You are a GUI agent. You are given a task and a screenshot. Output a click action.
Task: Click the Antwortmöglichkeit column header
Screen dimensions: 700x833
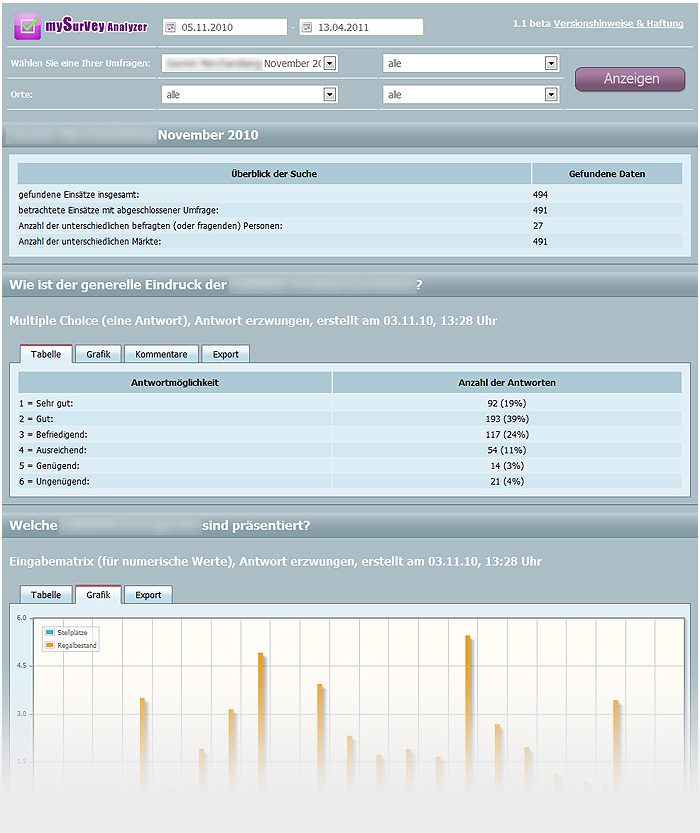pos(175,382)
